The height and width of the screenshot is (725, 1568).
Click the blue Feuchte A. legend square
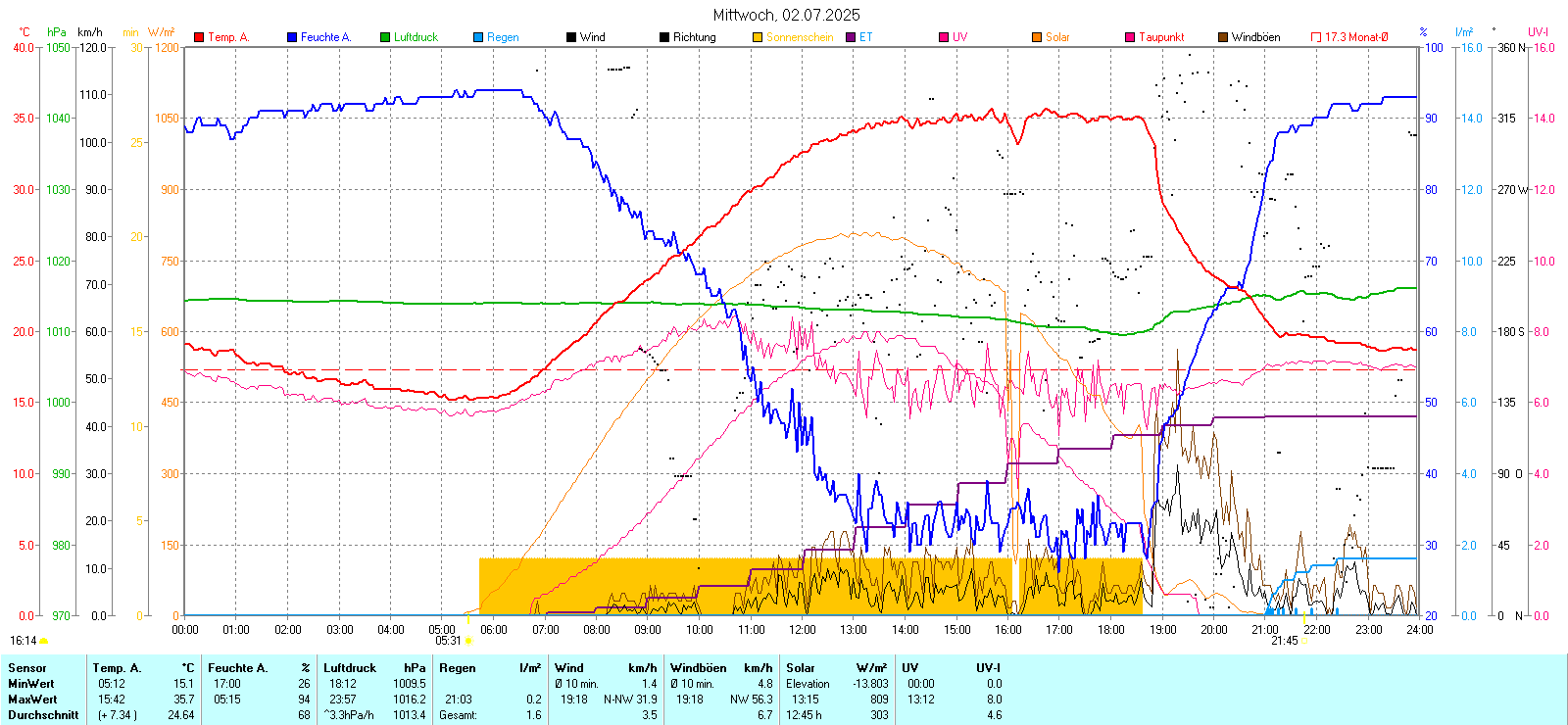pos(292,37)
